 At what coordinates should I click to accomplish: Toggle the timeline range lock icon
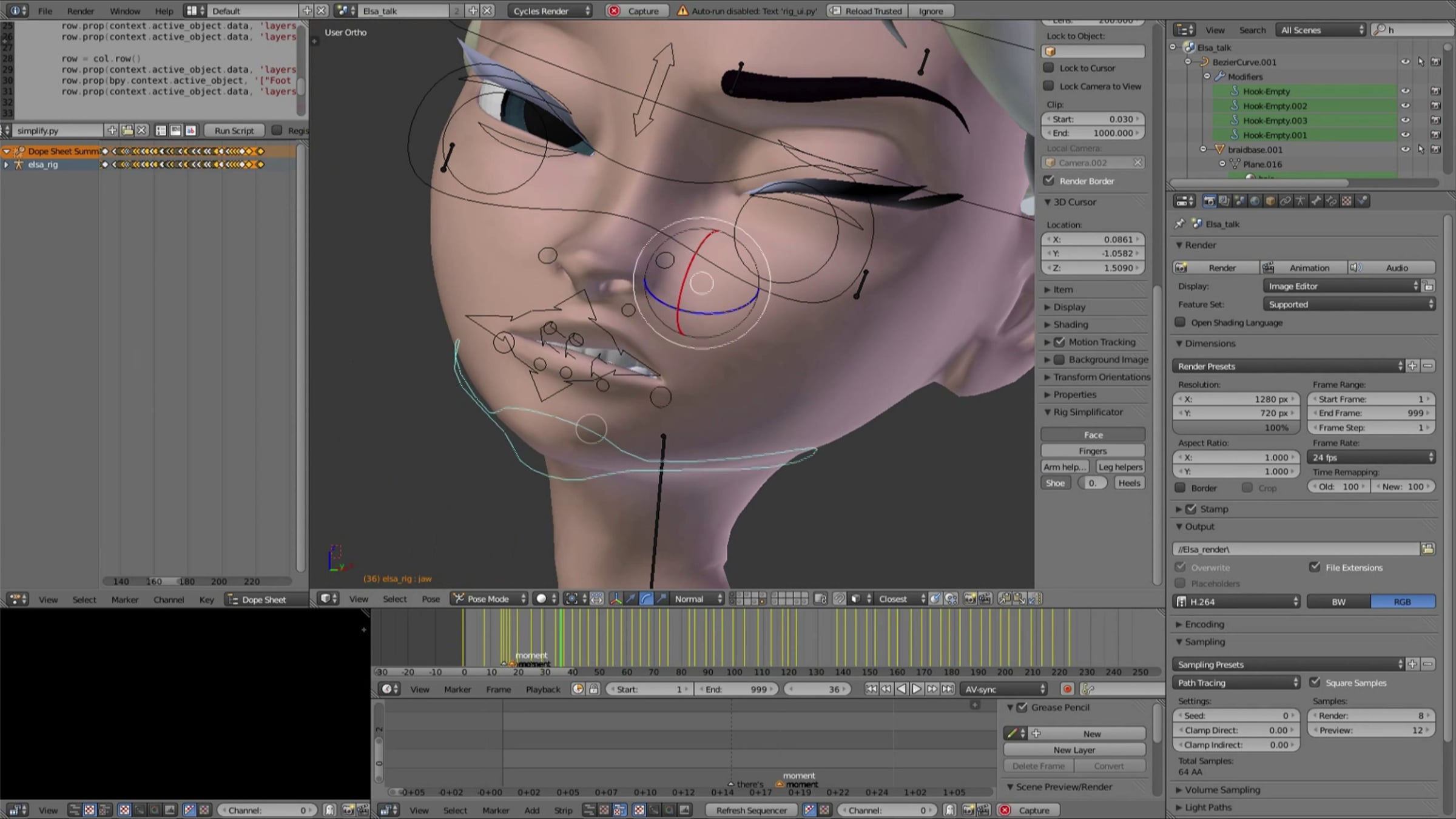tap(594, 689)
